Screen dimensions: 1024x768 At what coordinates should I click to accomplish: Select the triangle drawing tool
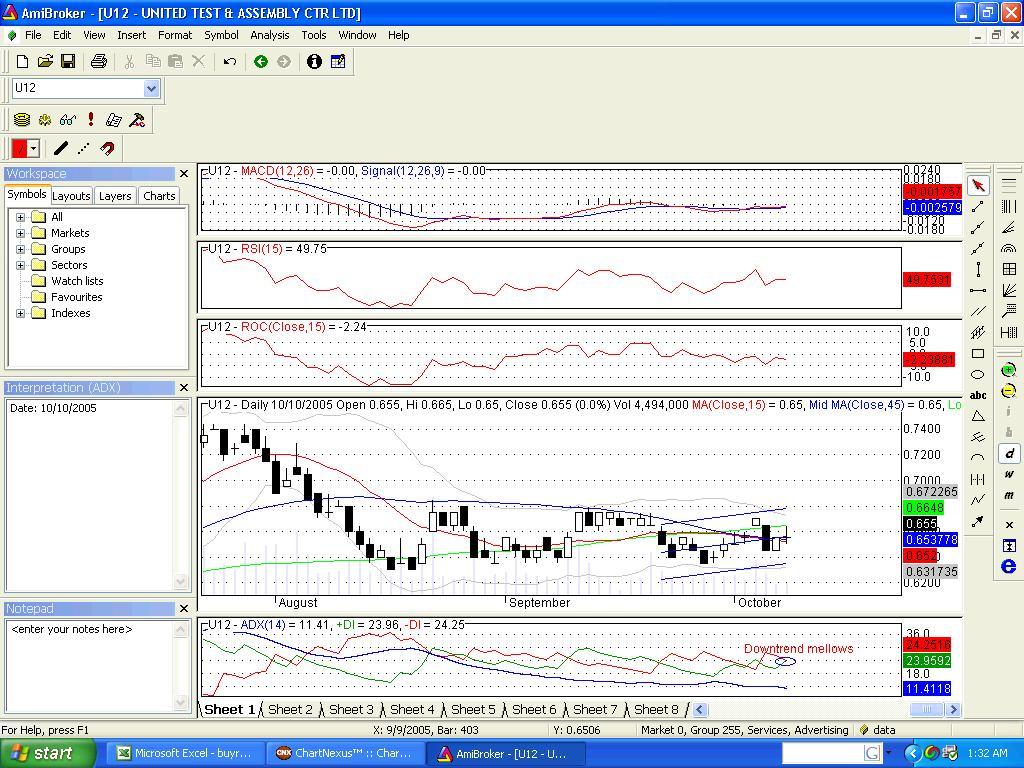coord(978,416)
